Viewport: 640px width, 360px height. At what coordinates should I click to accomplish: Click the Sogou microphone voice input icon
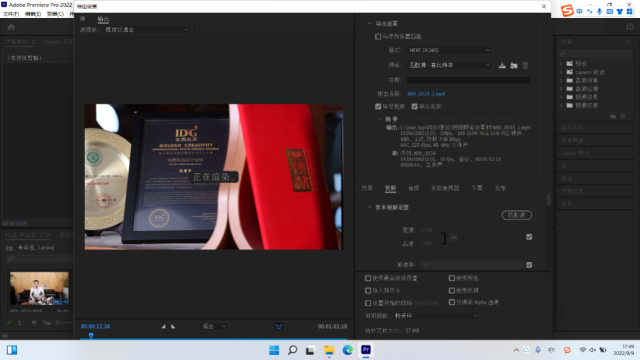[x=599, y=11]
